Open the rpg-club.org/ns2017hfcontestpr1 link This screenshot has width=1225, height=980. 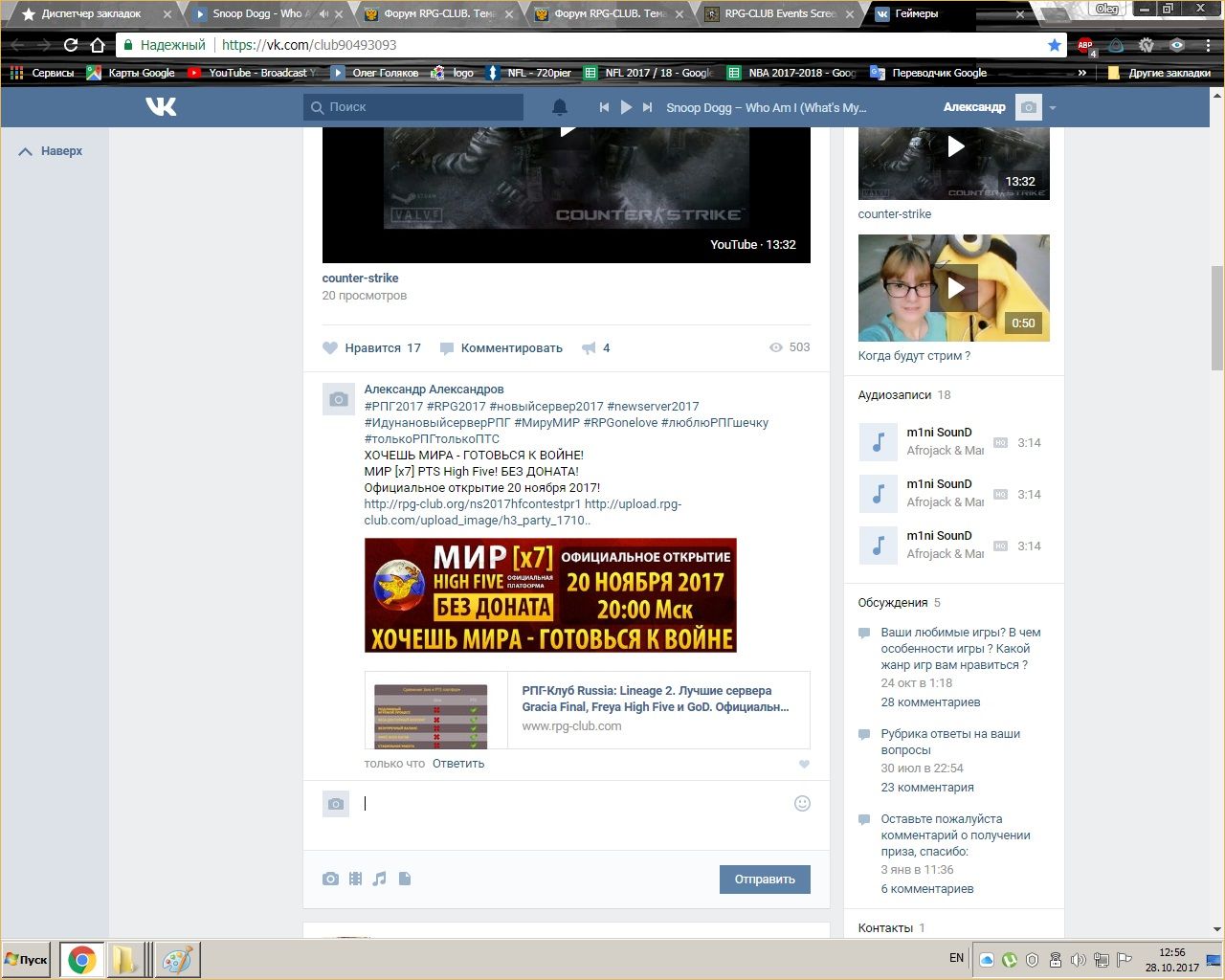[473, 504]
